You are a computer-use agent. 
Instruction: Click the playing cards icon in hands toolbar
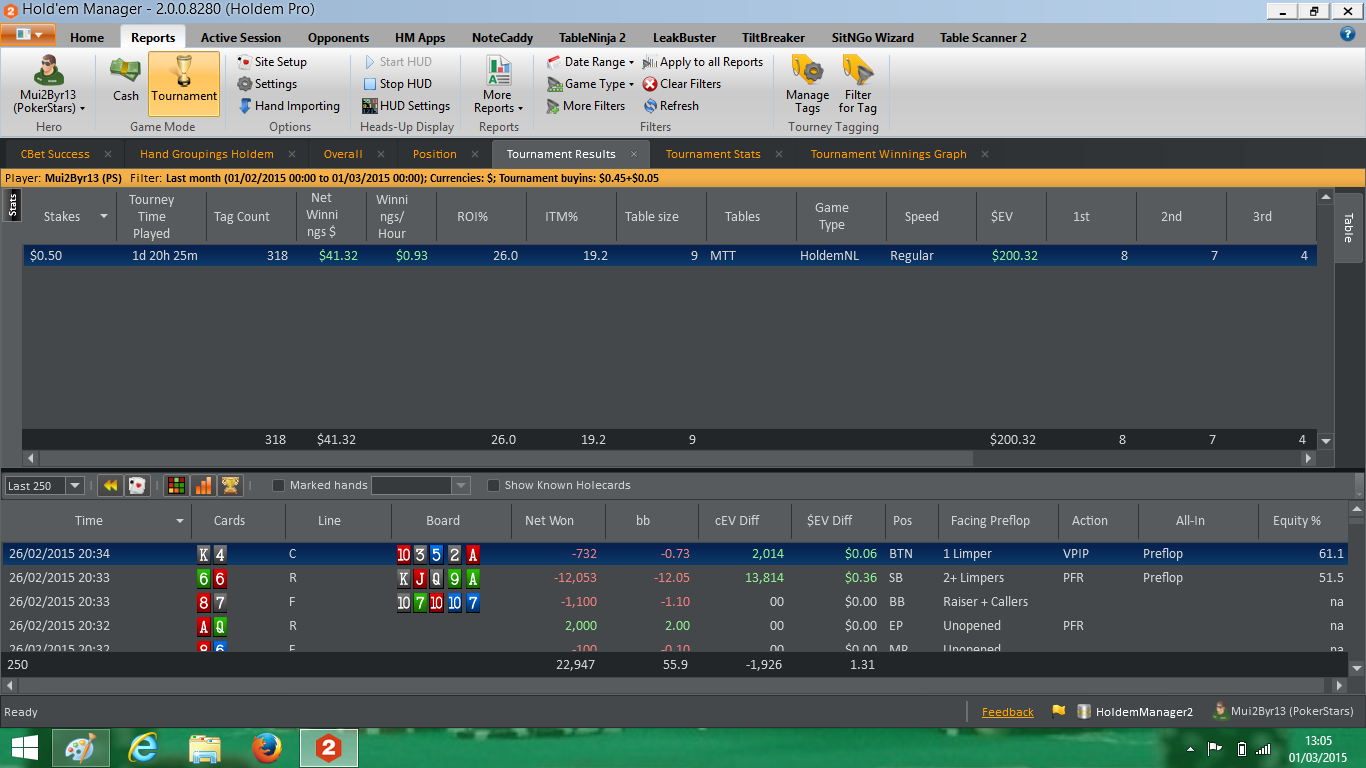(x=137, y=485)
